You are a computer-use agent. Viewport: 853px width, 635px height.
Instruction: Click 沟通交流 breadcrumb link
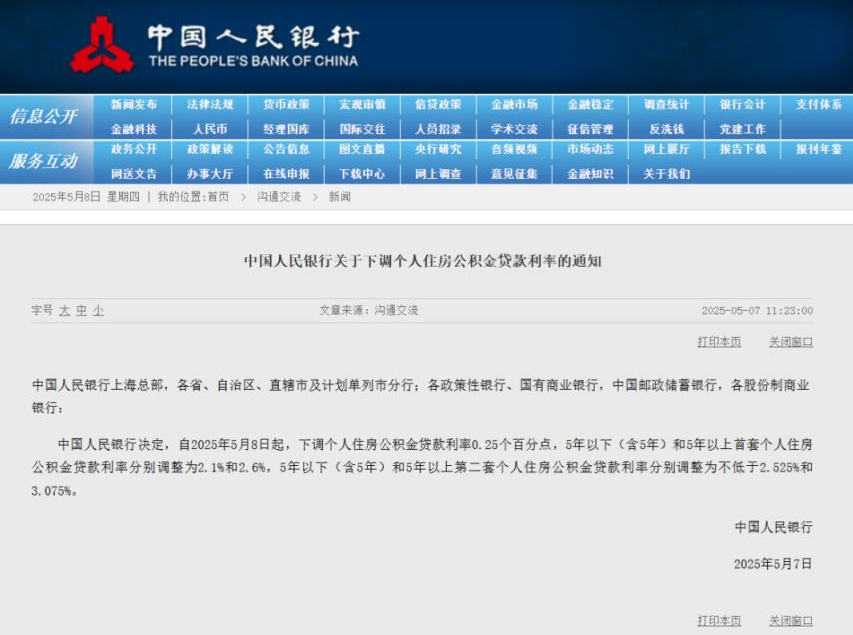click(279, 197)
